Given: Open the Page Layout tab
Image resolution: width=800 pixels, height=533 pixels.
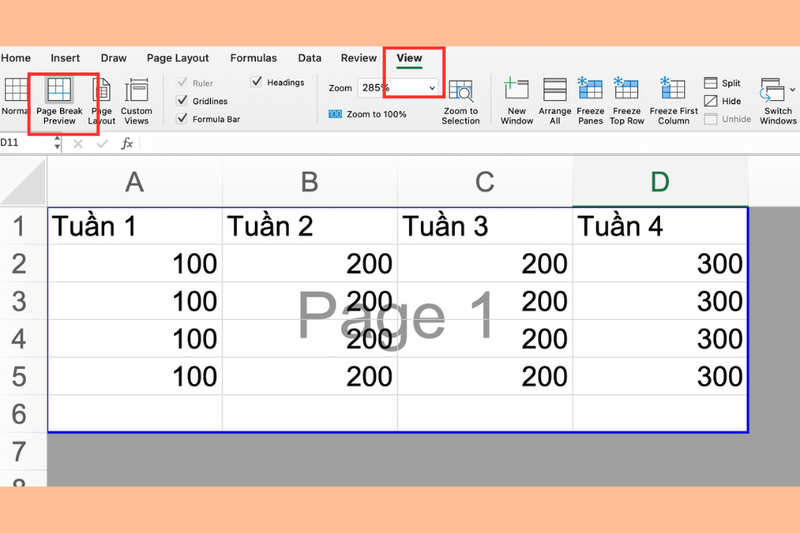Looking at the screenshot, I should click(x=178, y=58).
